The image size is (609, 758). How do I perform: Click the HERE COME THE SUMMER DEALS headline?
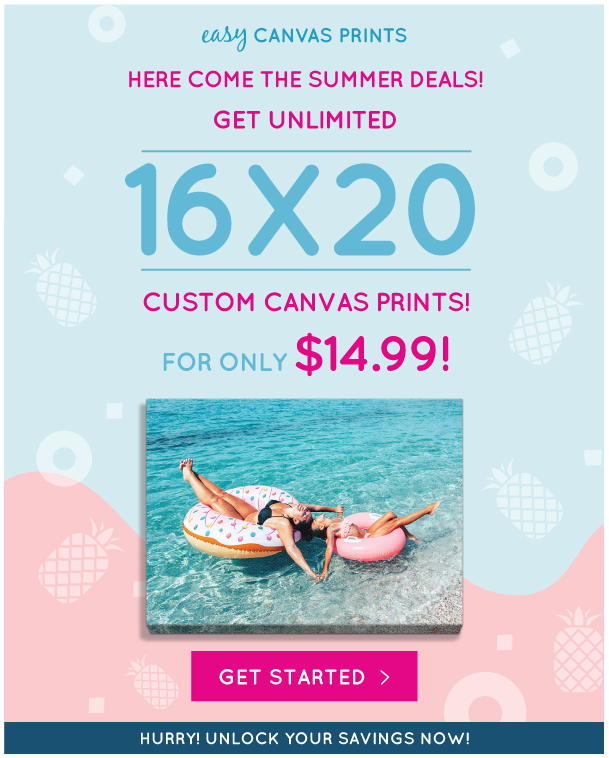[x=305, y=79]
